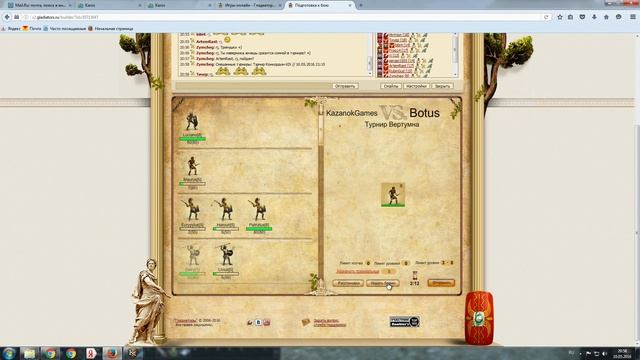Close the 'Подготовка к бою' tab

350,5
